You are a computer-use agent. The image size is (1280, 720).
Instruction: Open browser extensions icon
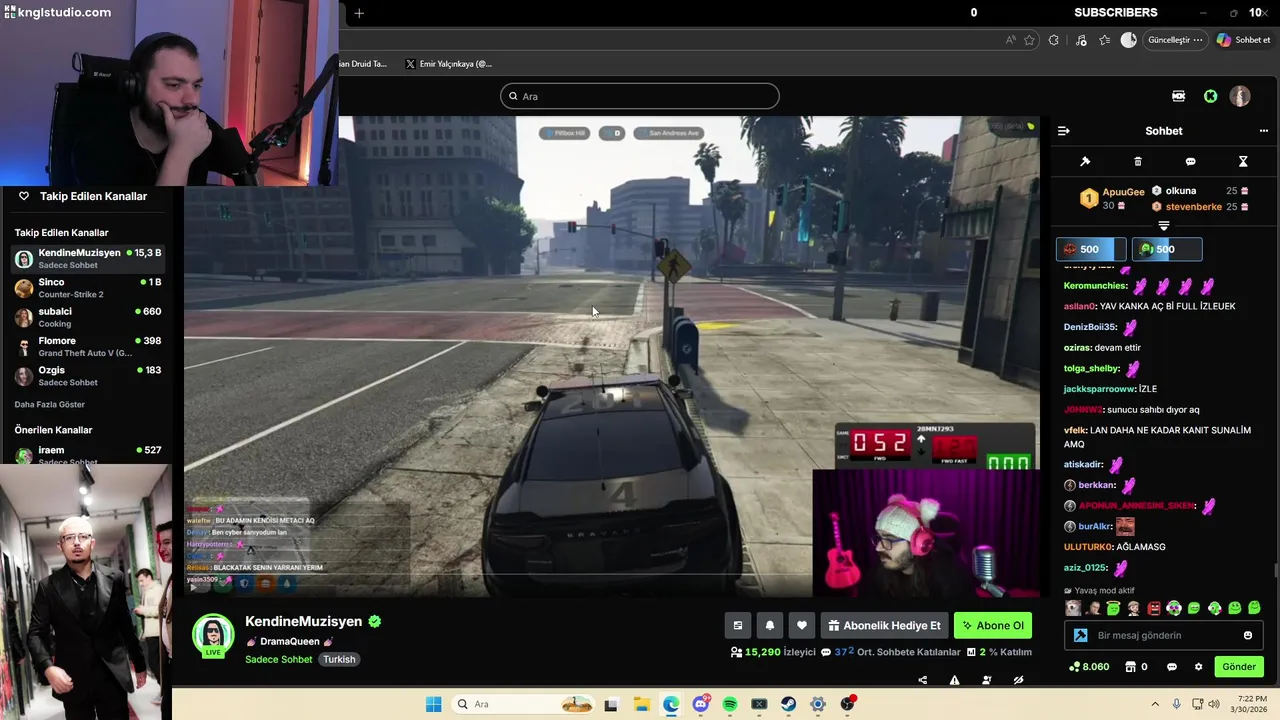(1054, 40)
